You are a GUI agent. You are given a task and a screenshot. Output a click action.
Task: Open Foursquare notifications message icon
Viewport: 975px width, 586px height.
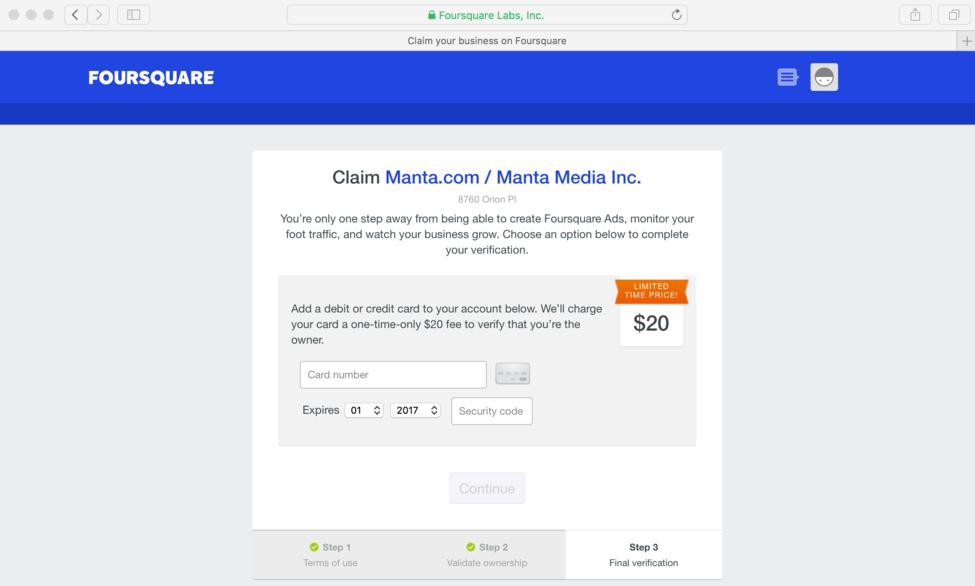tap(787, 77)
